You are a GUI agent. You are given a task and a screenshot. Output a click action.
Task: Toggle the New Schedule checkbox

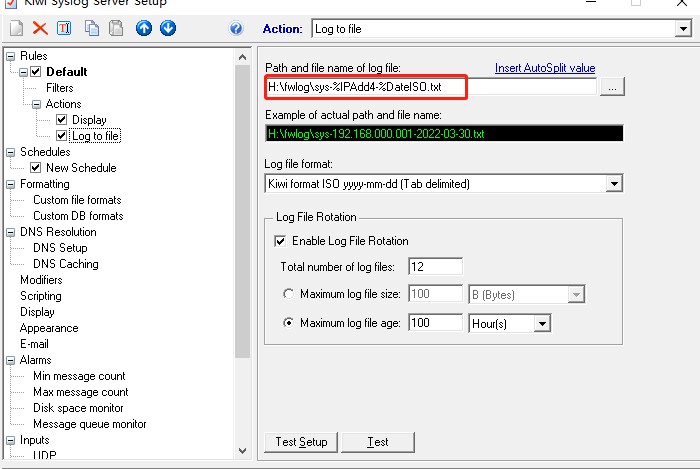36,168
